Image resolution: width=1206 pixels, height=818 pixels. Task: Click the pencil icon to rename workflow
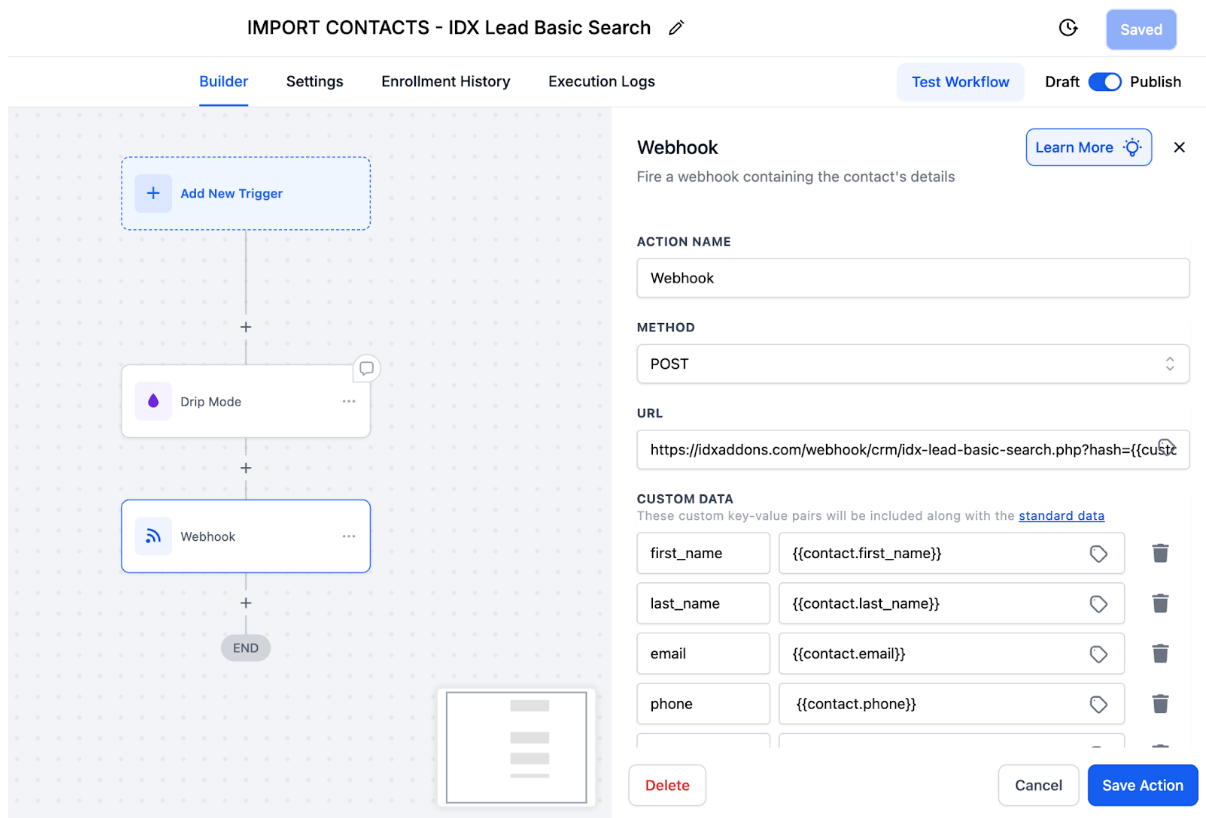click(676, 28)
